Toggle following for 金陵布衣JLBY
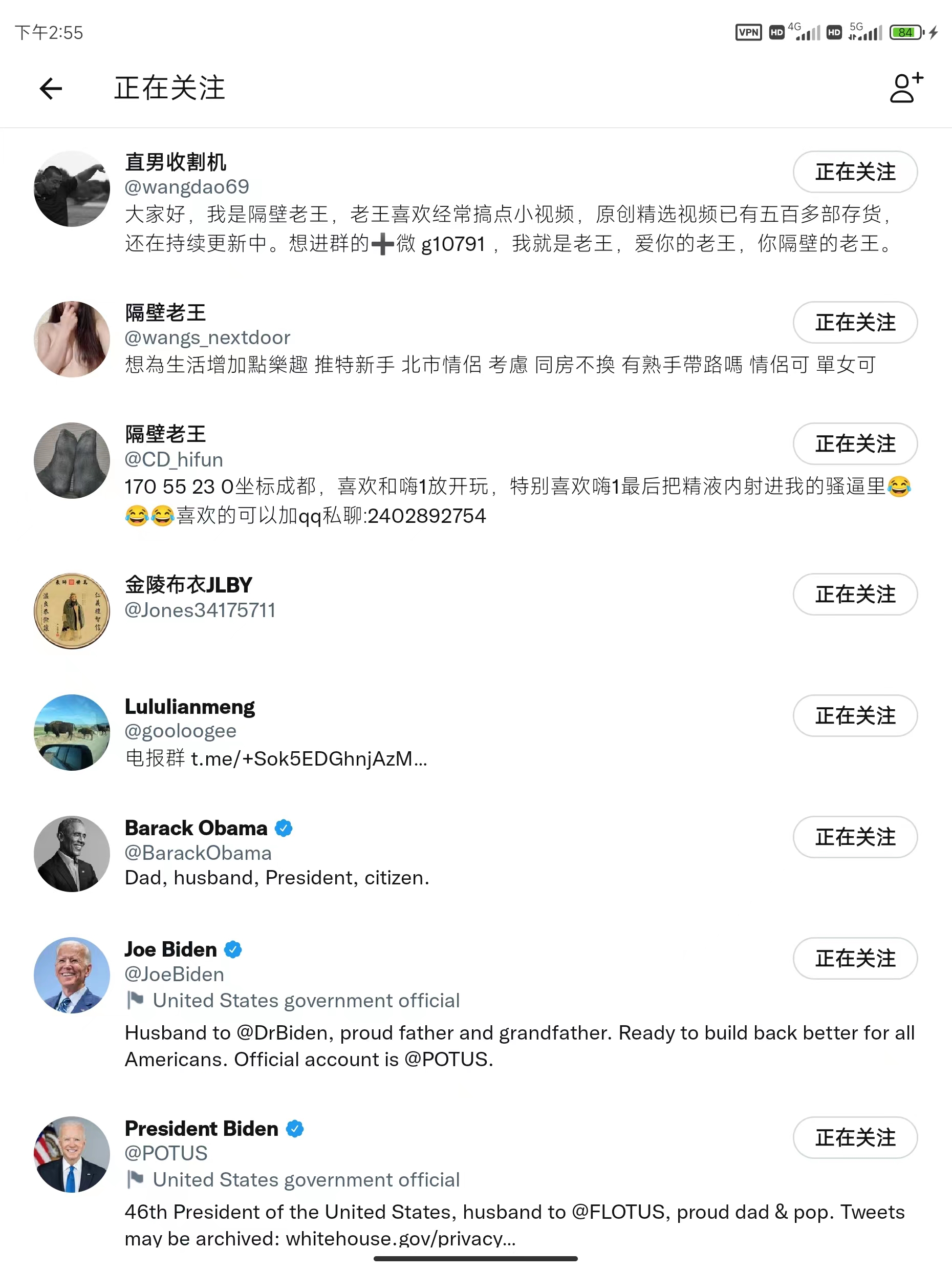 (x=855, y=594)
